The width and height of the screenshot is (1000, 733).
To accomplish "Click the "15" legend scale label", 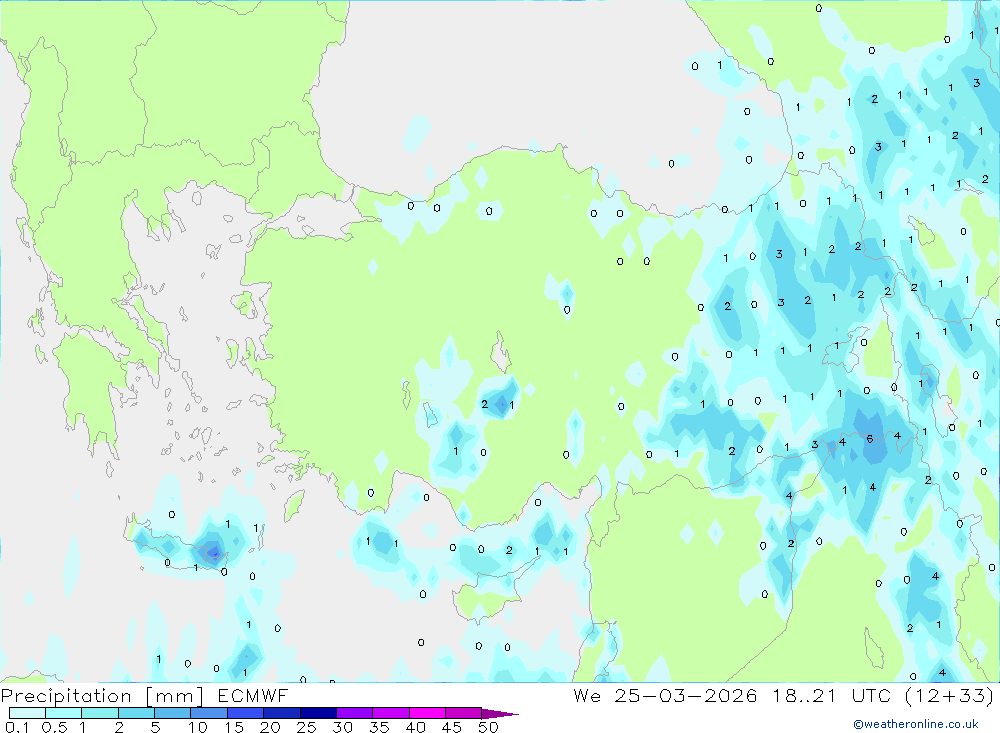I will [234, 727].
